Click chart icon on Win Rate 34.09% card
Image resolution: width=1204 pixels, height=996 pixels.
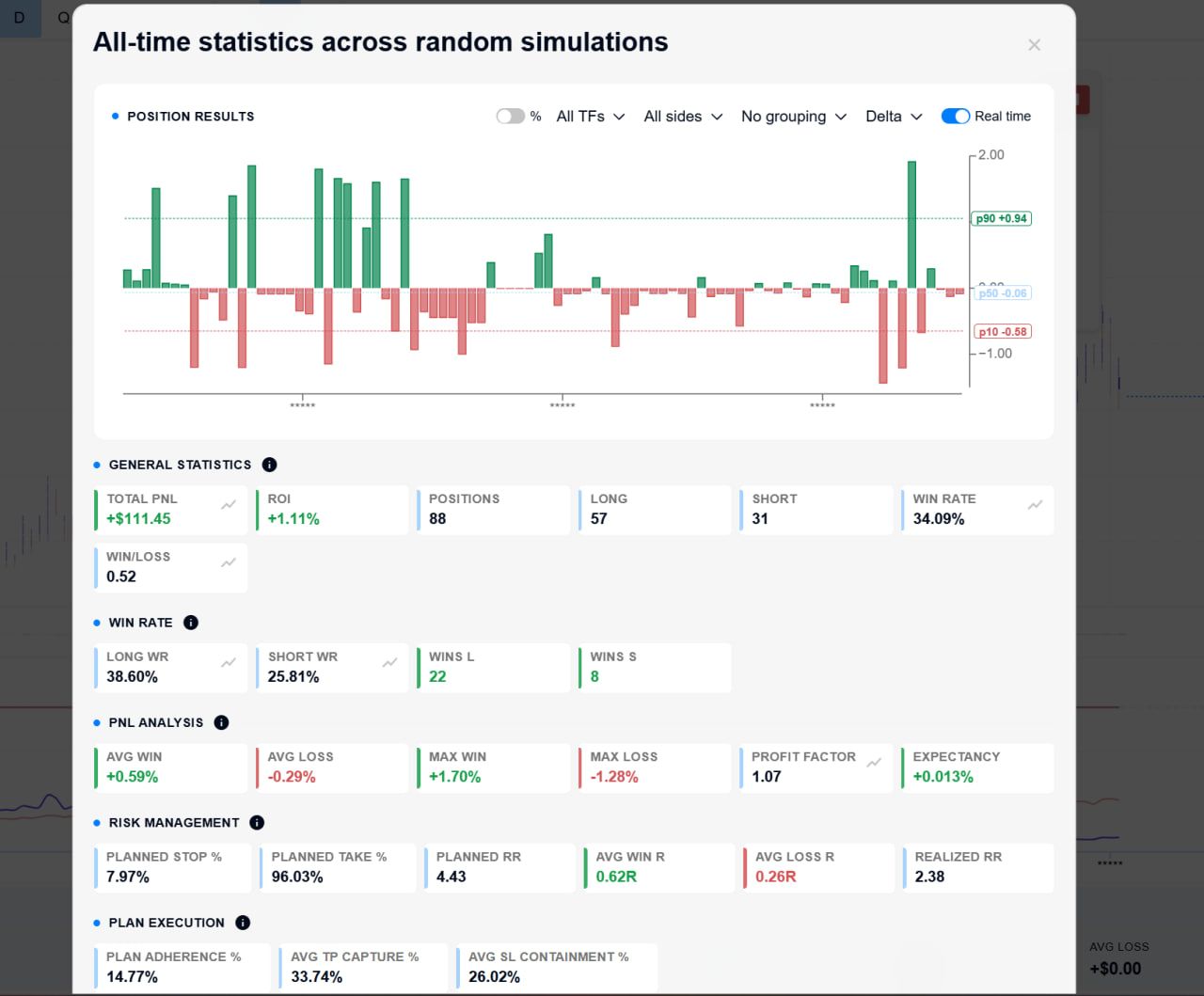pos(1035,505)
